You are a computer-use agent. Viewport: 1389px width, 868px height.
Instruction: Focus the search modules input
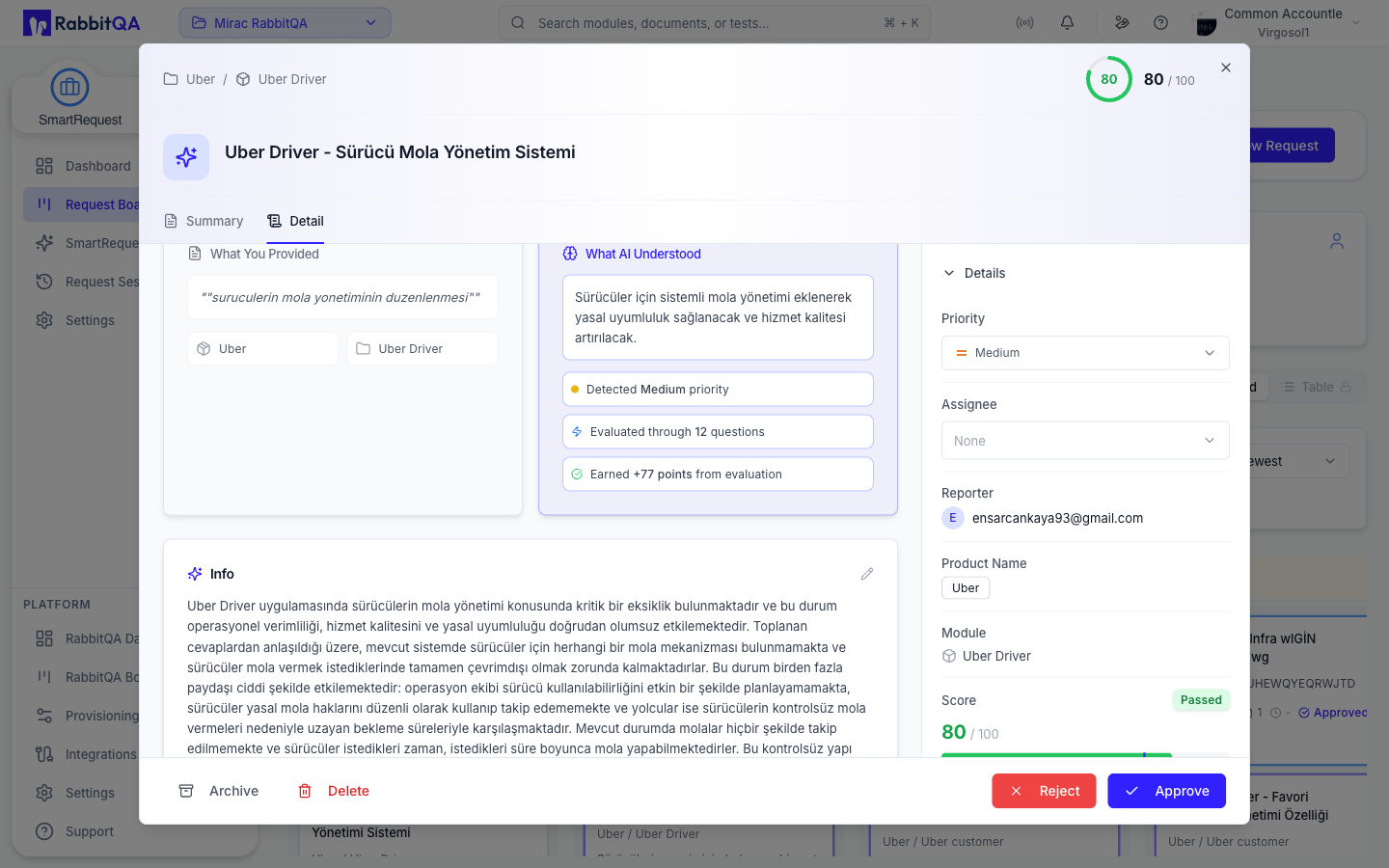pyautogui.click(x=714, y=23)
